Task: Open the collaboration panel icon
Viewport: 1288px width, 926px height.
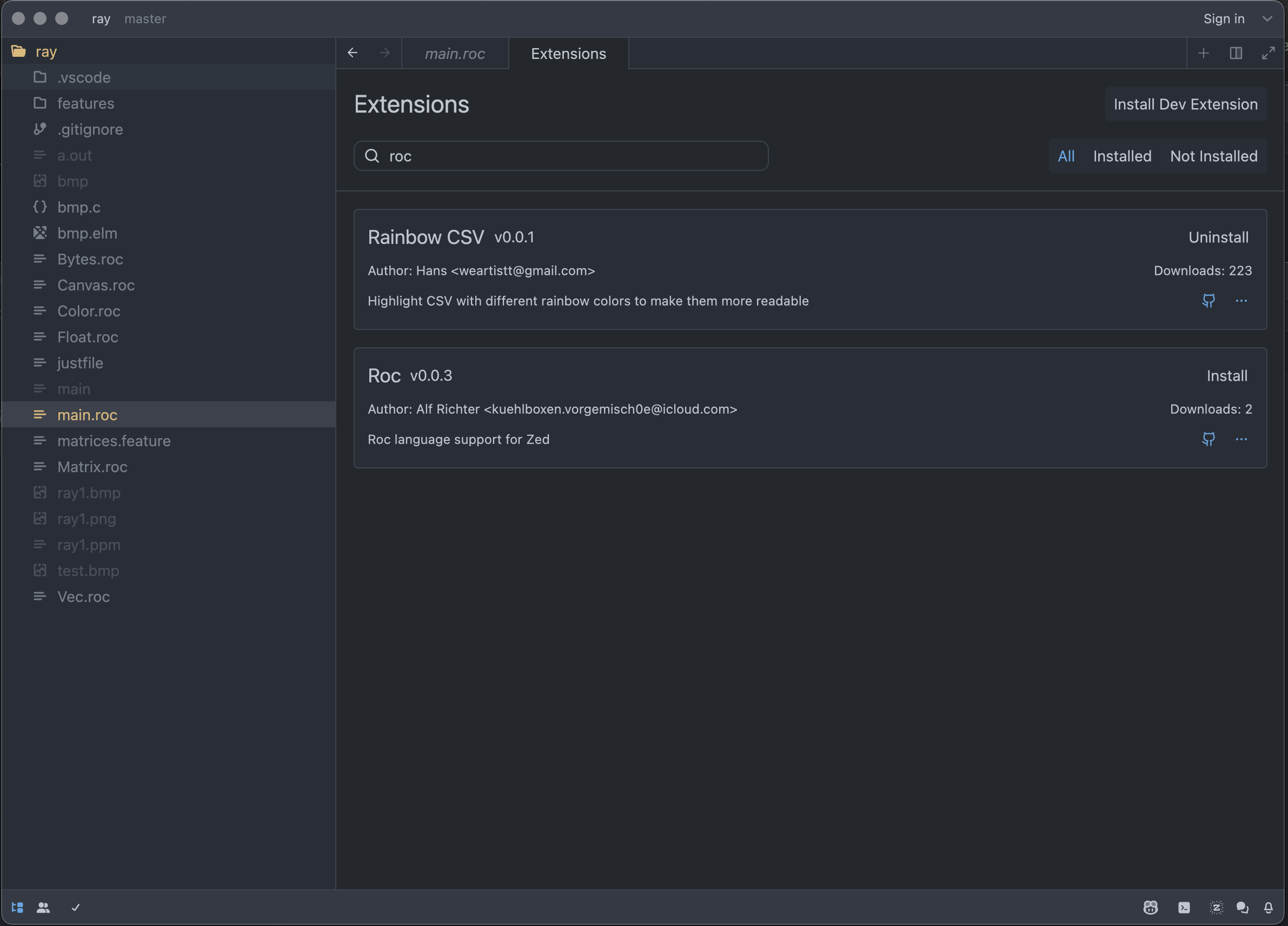Action: [43, 907]
